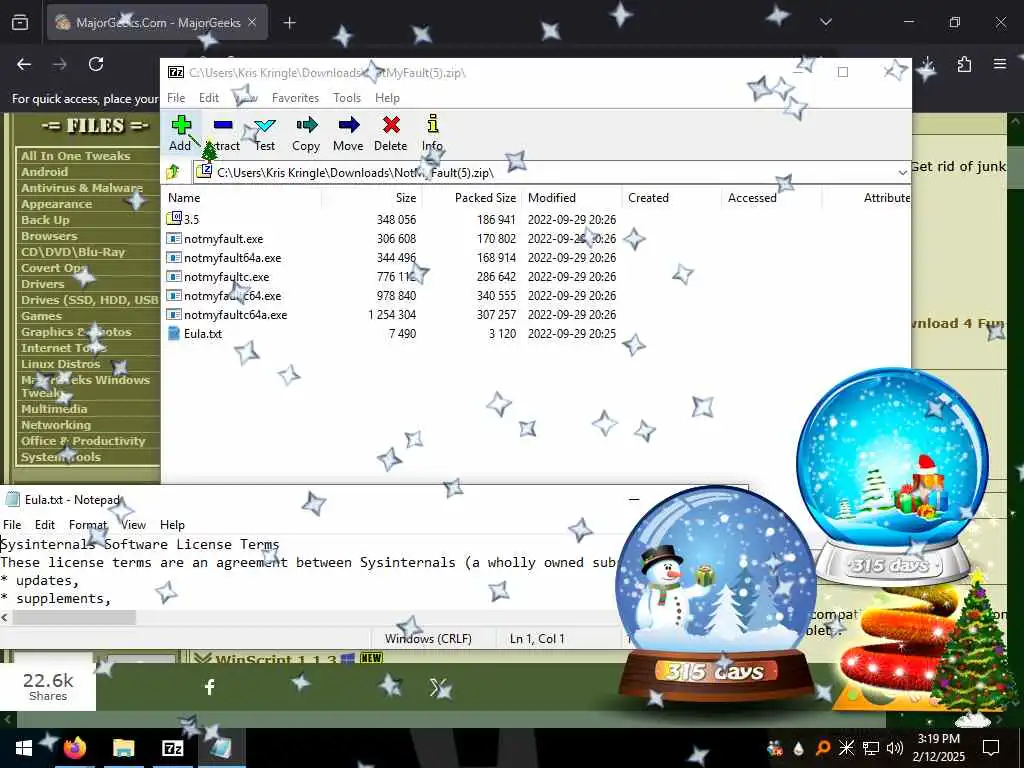Open File Explorer from the taskbar
Image resolution: width=1024 pixels, height=768 pixels.
(x=123, y=748)
